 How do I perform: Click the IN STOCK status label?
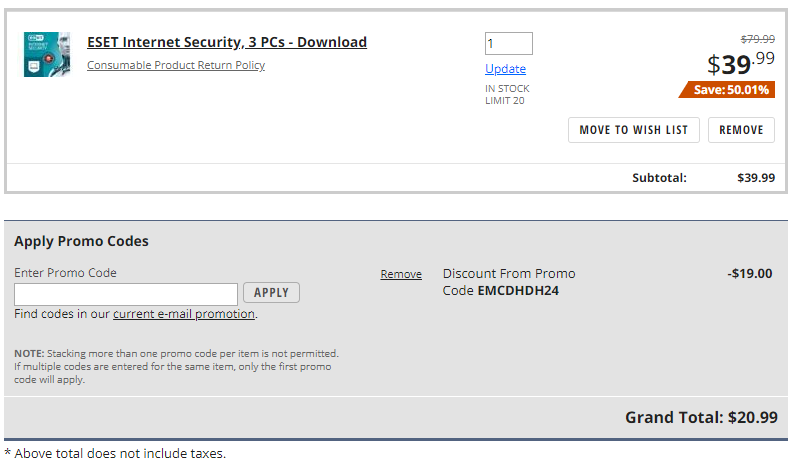[507, 89]
